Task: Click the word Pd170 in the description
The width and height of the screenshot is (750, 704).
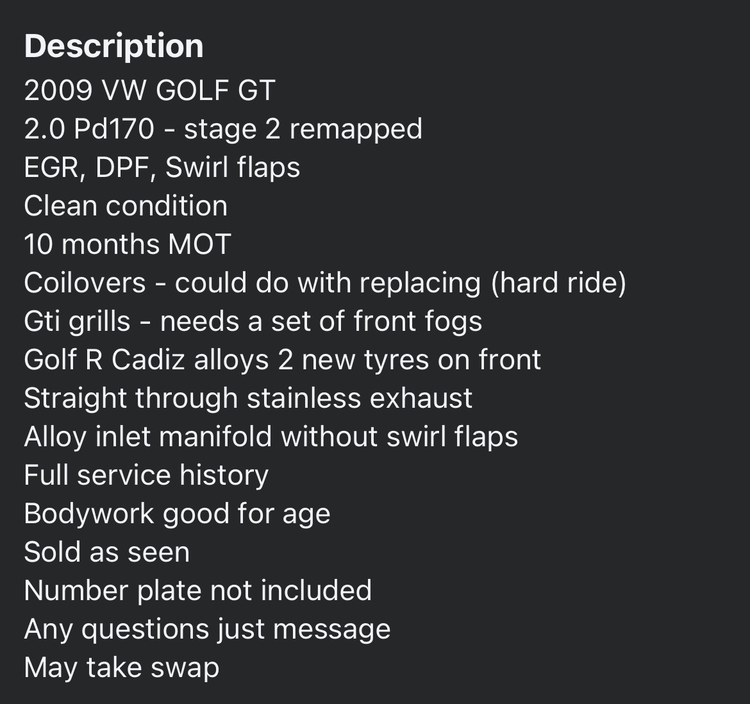Action: [x=114, y=129]
